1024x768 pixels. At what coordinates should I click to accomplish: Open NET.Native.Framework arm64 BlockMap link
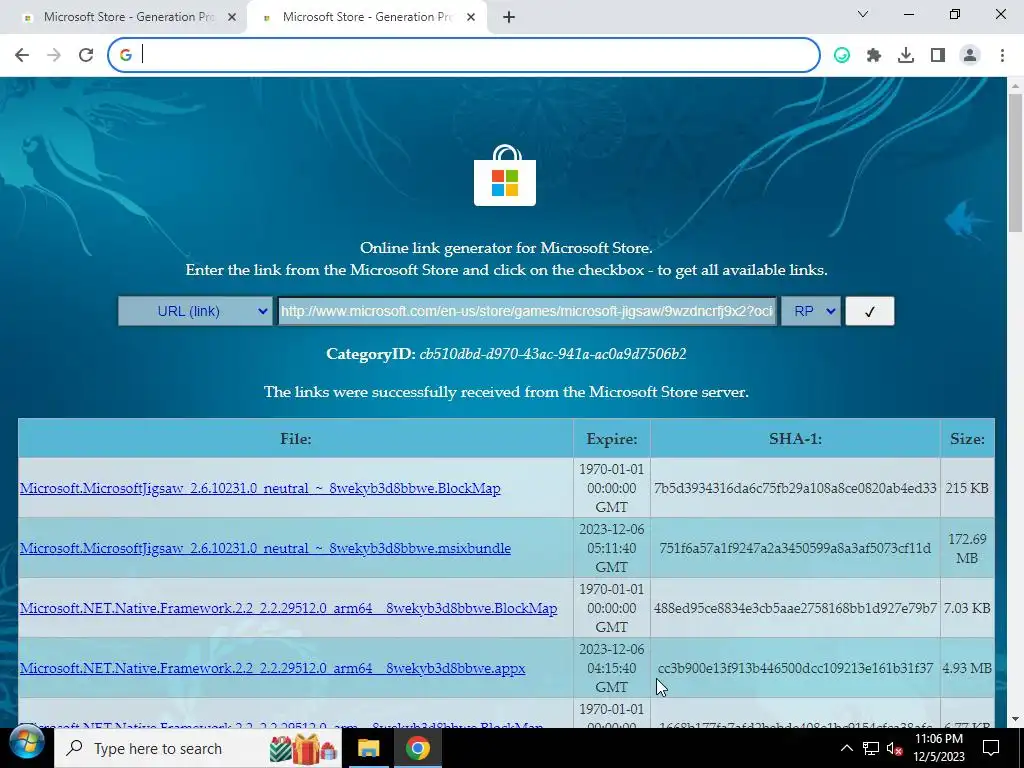[x=289, y=608]
